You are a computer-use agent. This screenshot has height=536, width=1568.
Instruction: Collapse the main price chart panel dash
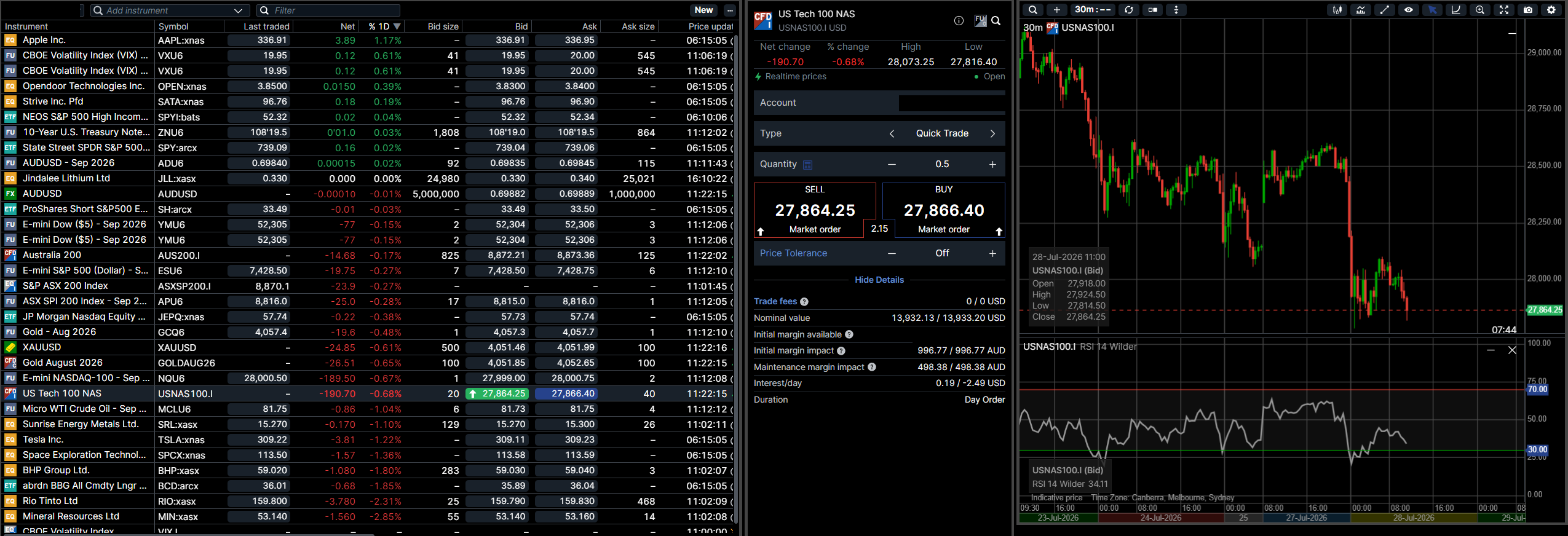1512,33
